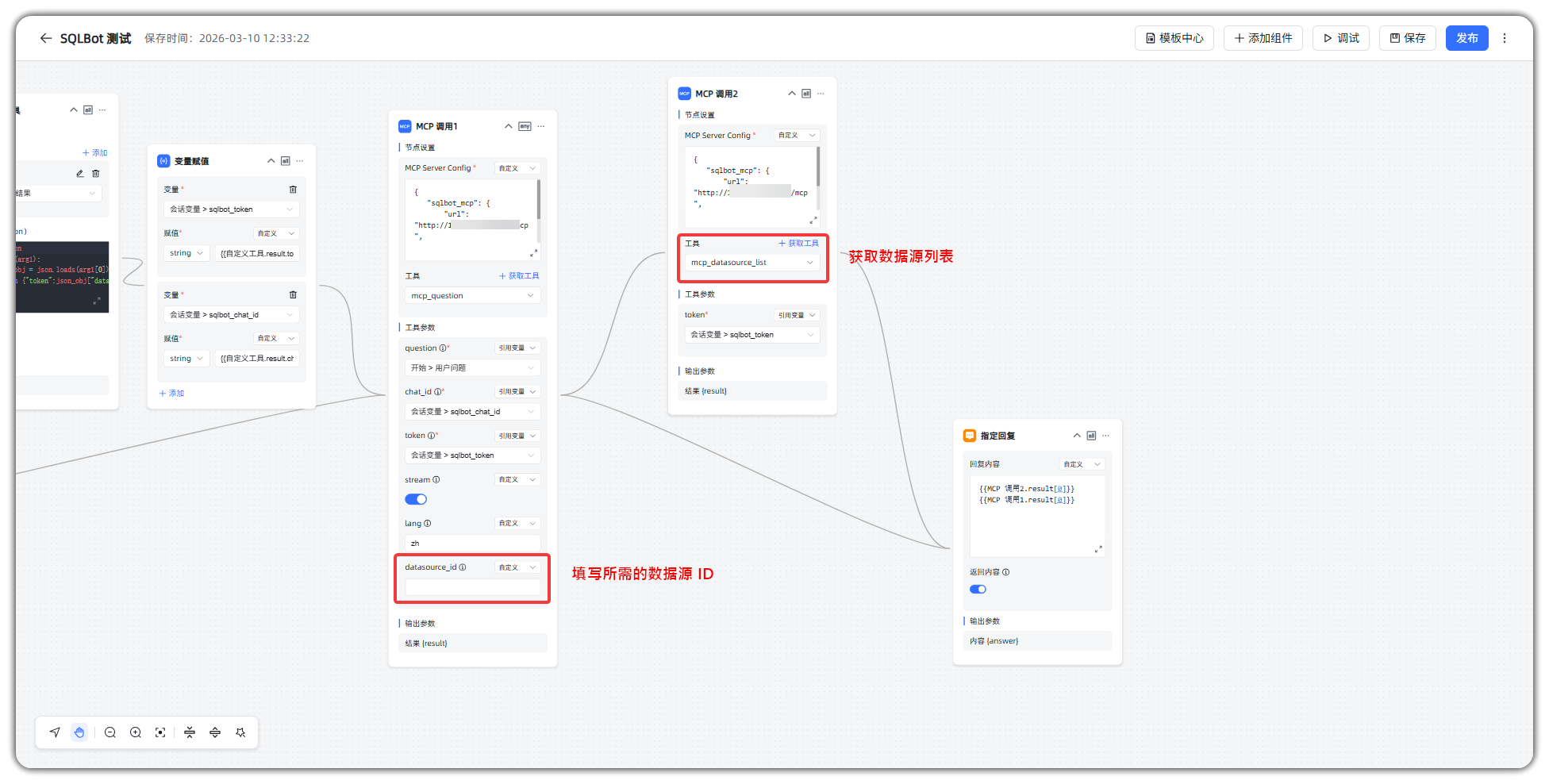Image resolution: width=1549 pixels, height=784 pixels.
Task: Expand all nodes in canvas toolbar
Action: (x=215, y=732)
